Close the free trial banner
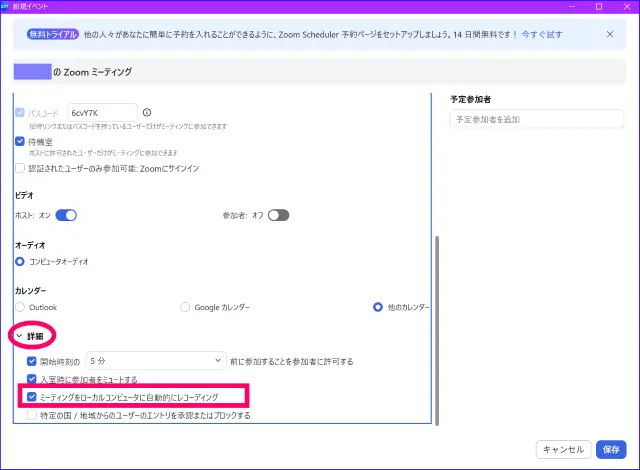The height and width of the screenshot is (470, 640). [x=610, y=34]
